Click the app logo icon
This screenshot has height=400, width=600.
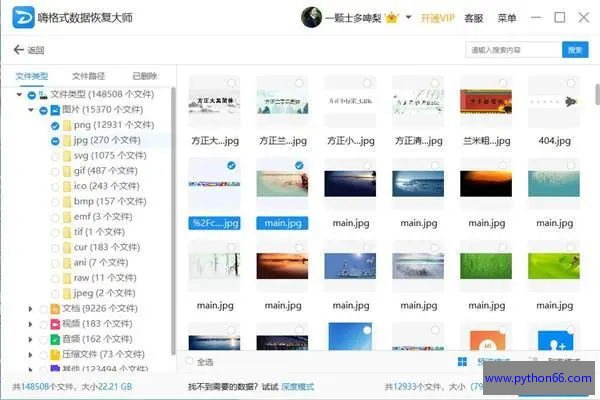tap(23, 17)
